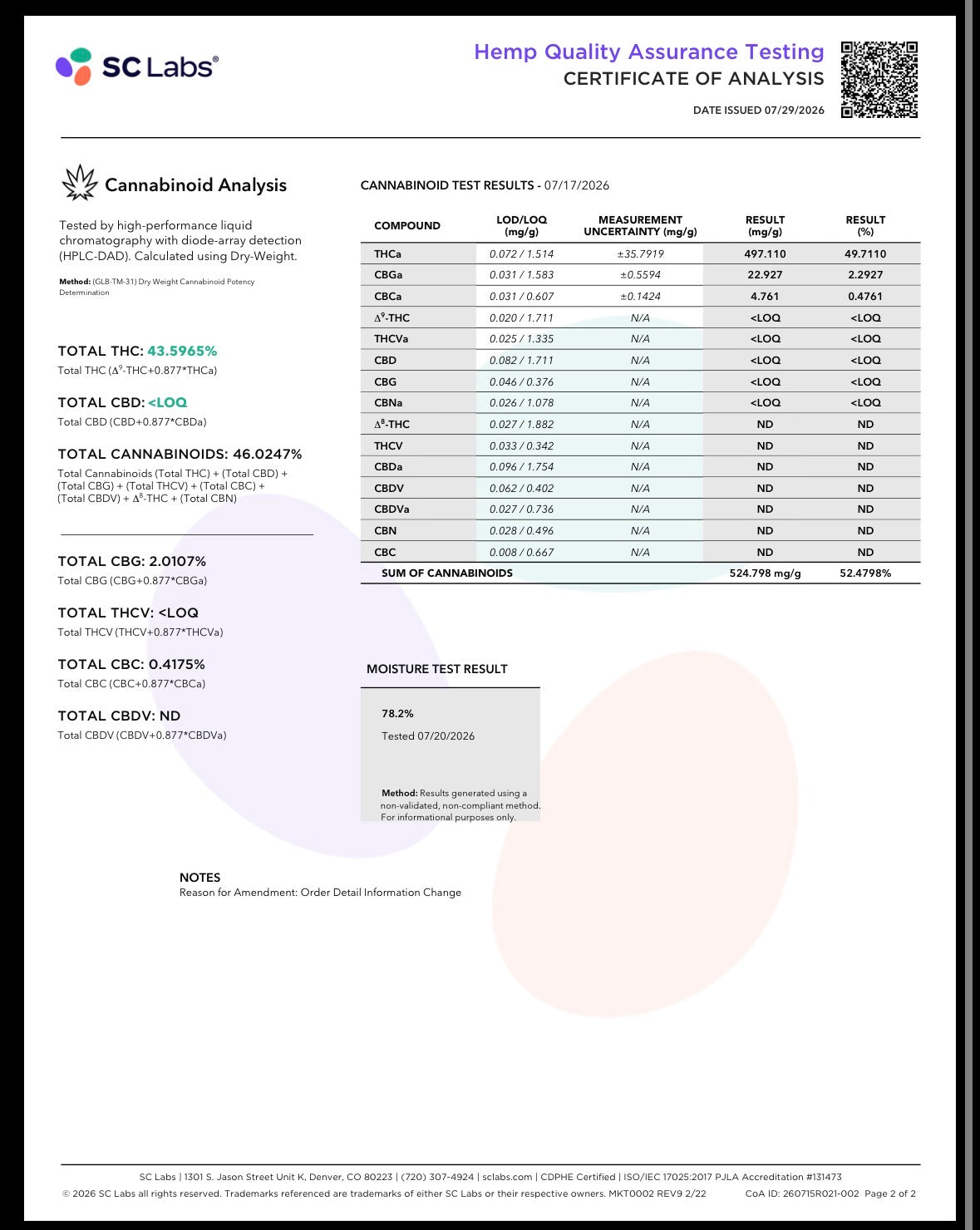Click the COMPOUND column header
The height and width of the screenshot is (1230, 980).
[407, 226]
